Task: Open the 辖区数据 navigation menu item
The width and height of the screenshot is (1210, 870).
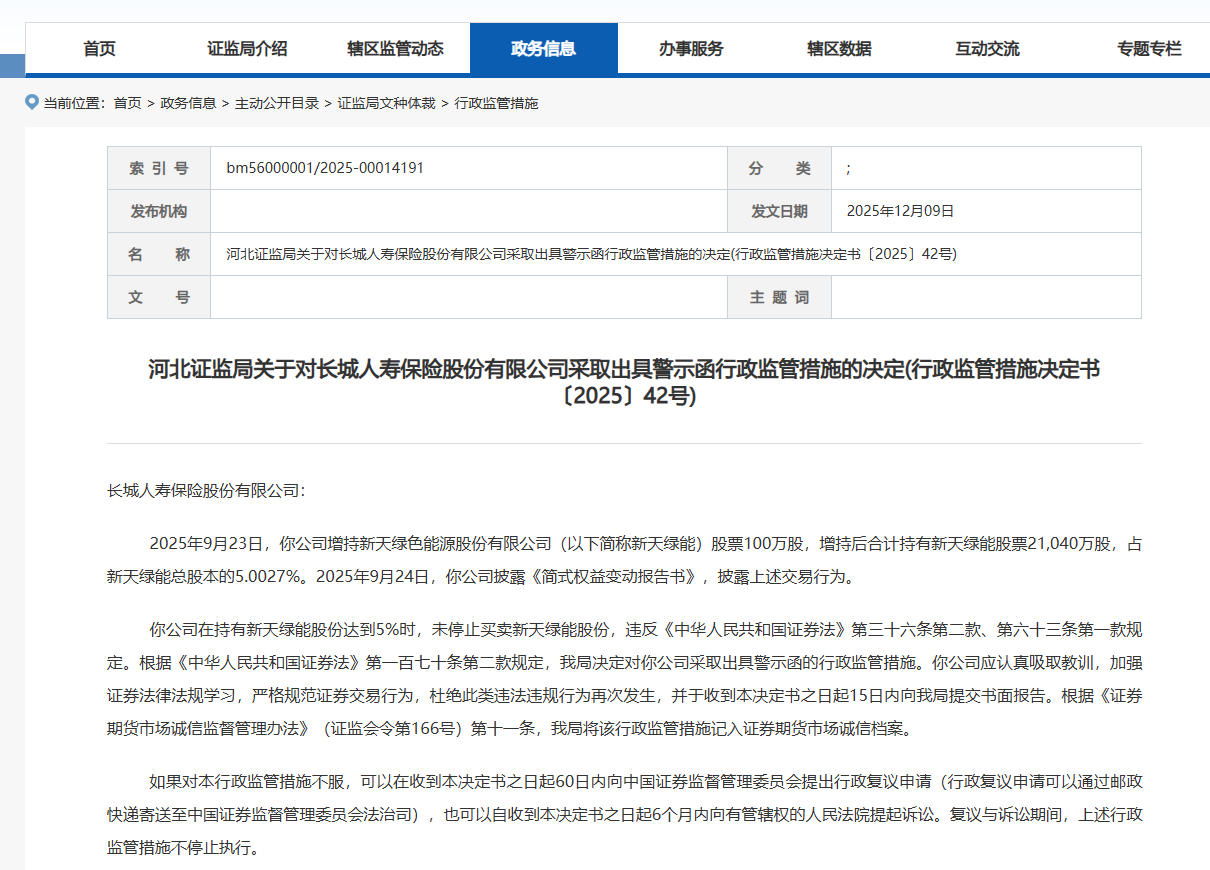Action: pyautogui.click(x=839, y=47)
